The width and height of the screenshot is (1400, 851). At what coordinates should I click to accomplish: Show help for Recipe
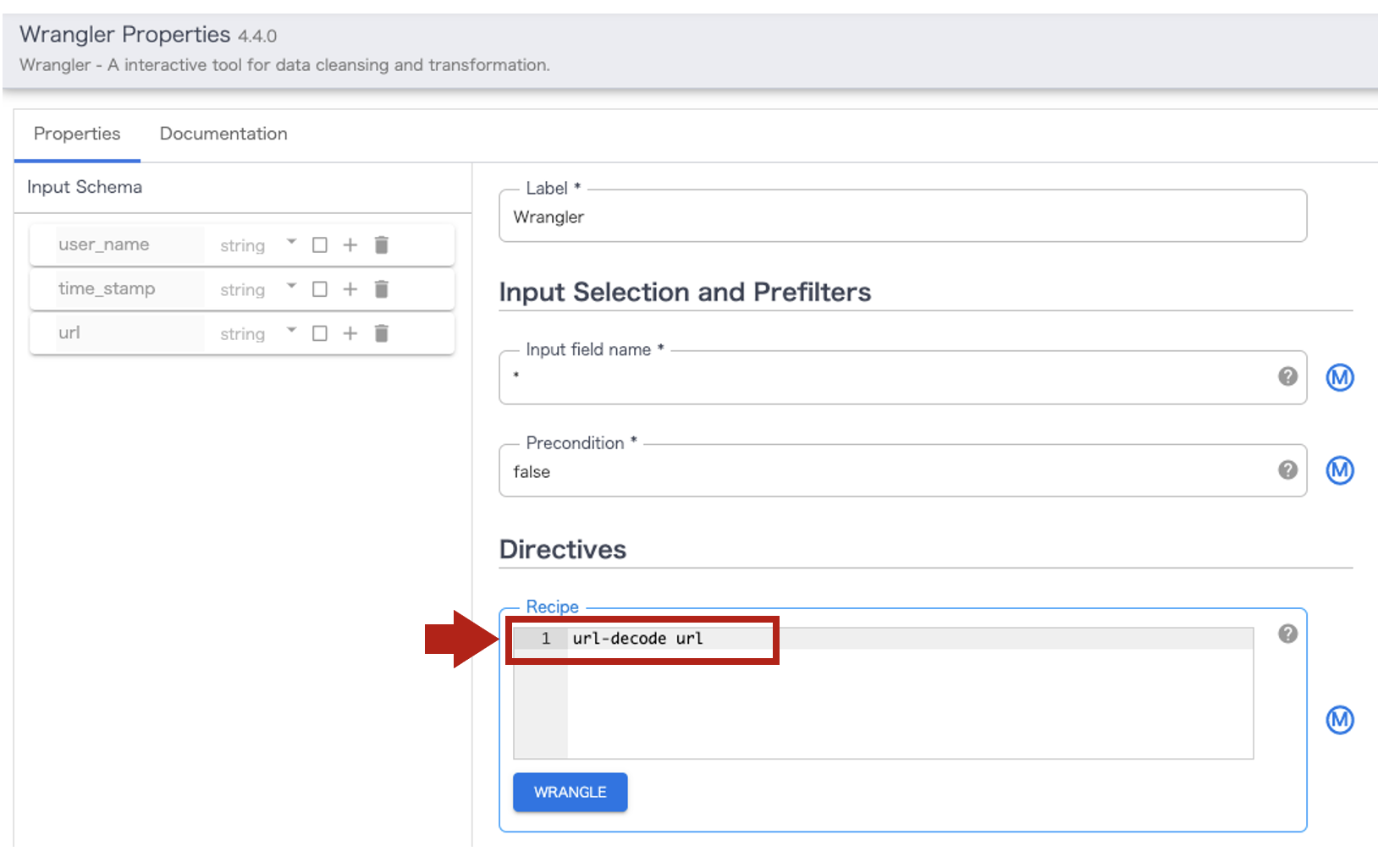1288,633
